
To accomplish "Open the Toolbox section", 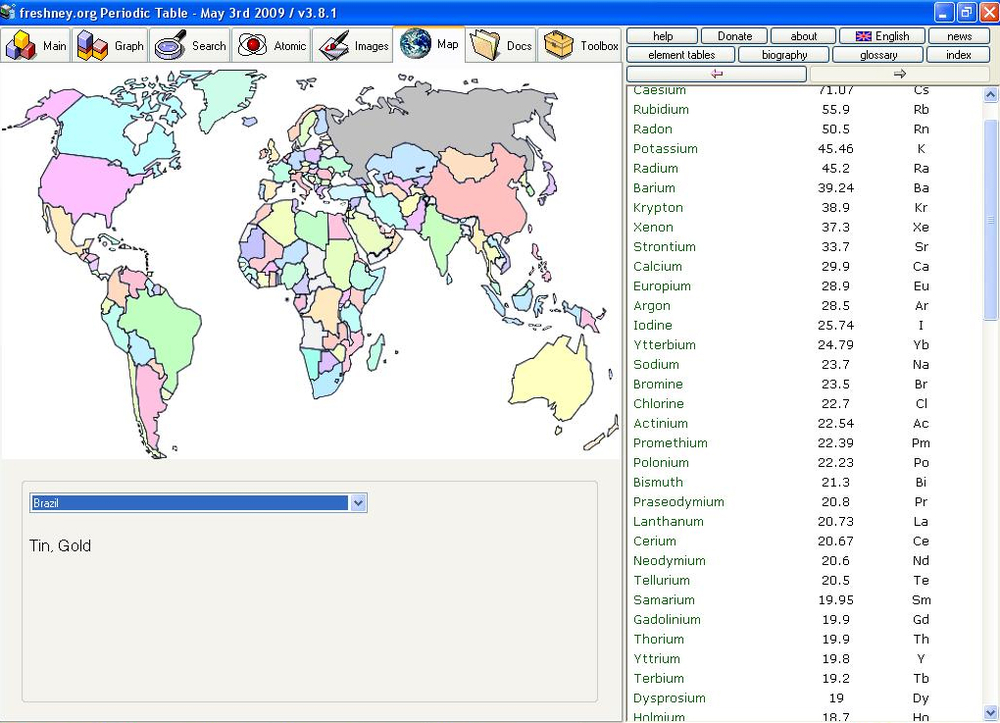I will pyautogui.click(x=581, y=46).
